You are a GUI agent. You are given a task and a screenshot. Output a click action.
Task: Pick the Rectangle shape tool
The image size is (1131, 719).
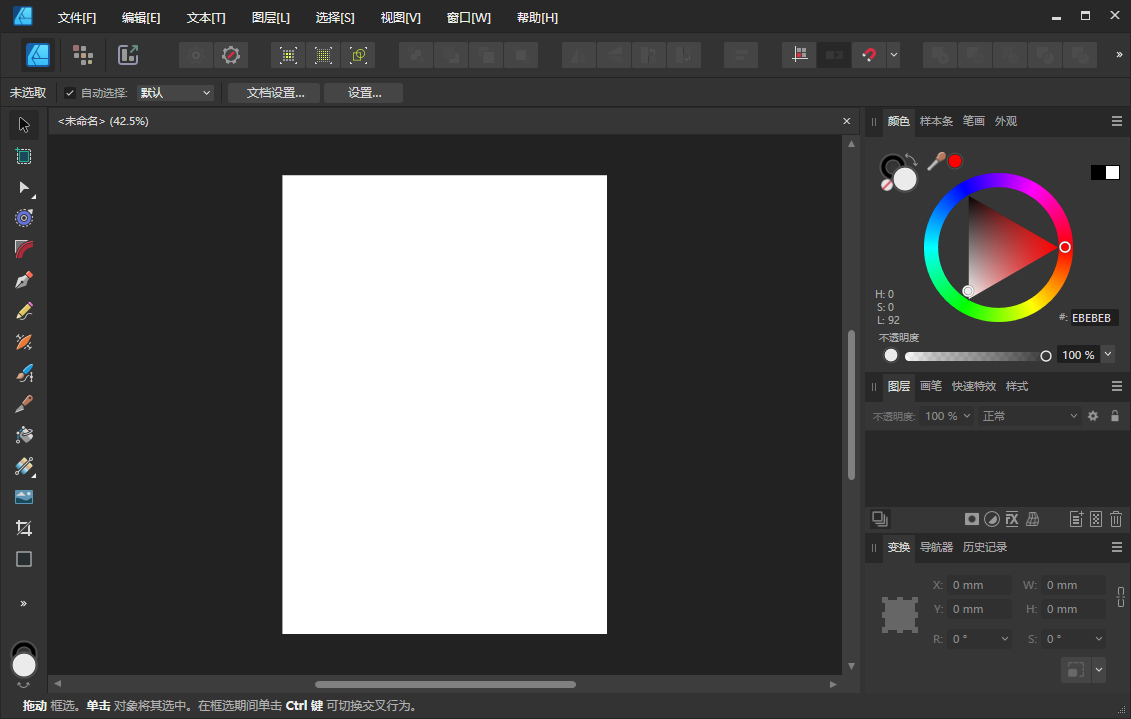[x=24, y=559]
